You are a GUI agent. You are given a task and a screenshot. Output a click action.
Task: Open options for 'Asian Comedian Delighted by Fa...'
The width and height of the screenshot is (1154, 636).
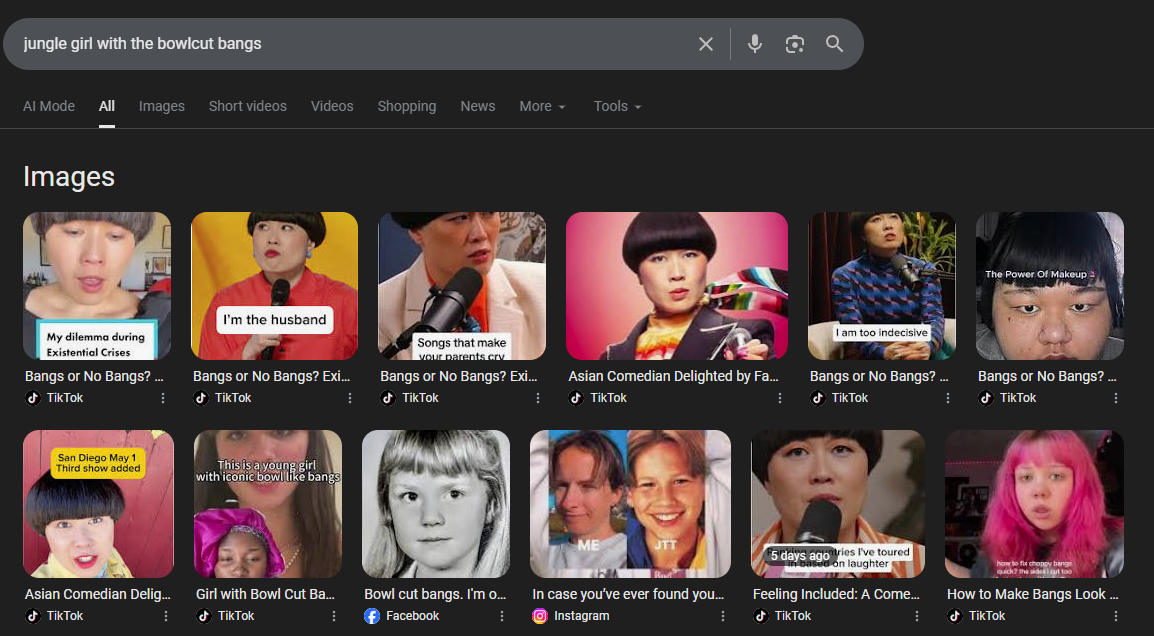click(x=779, y=398)
